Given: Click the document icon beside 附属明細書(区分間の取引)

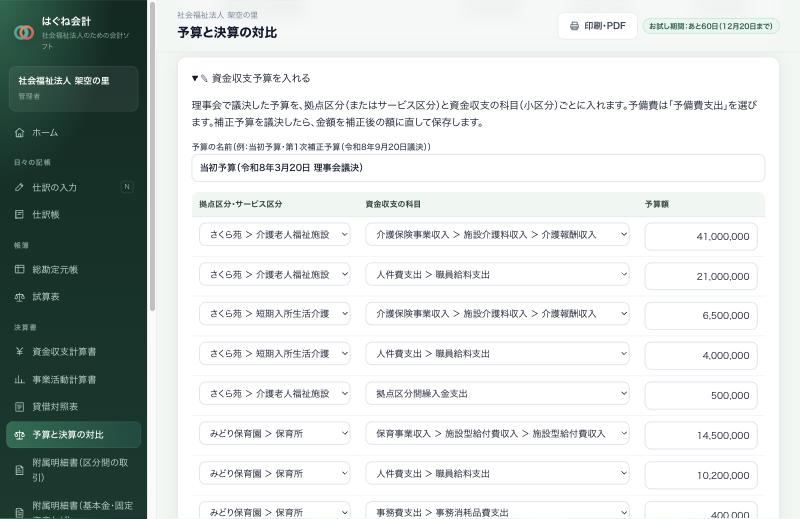Looking at the screenshot, I should pos(19,470).
